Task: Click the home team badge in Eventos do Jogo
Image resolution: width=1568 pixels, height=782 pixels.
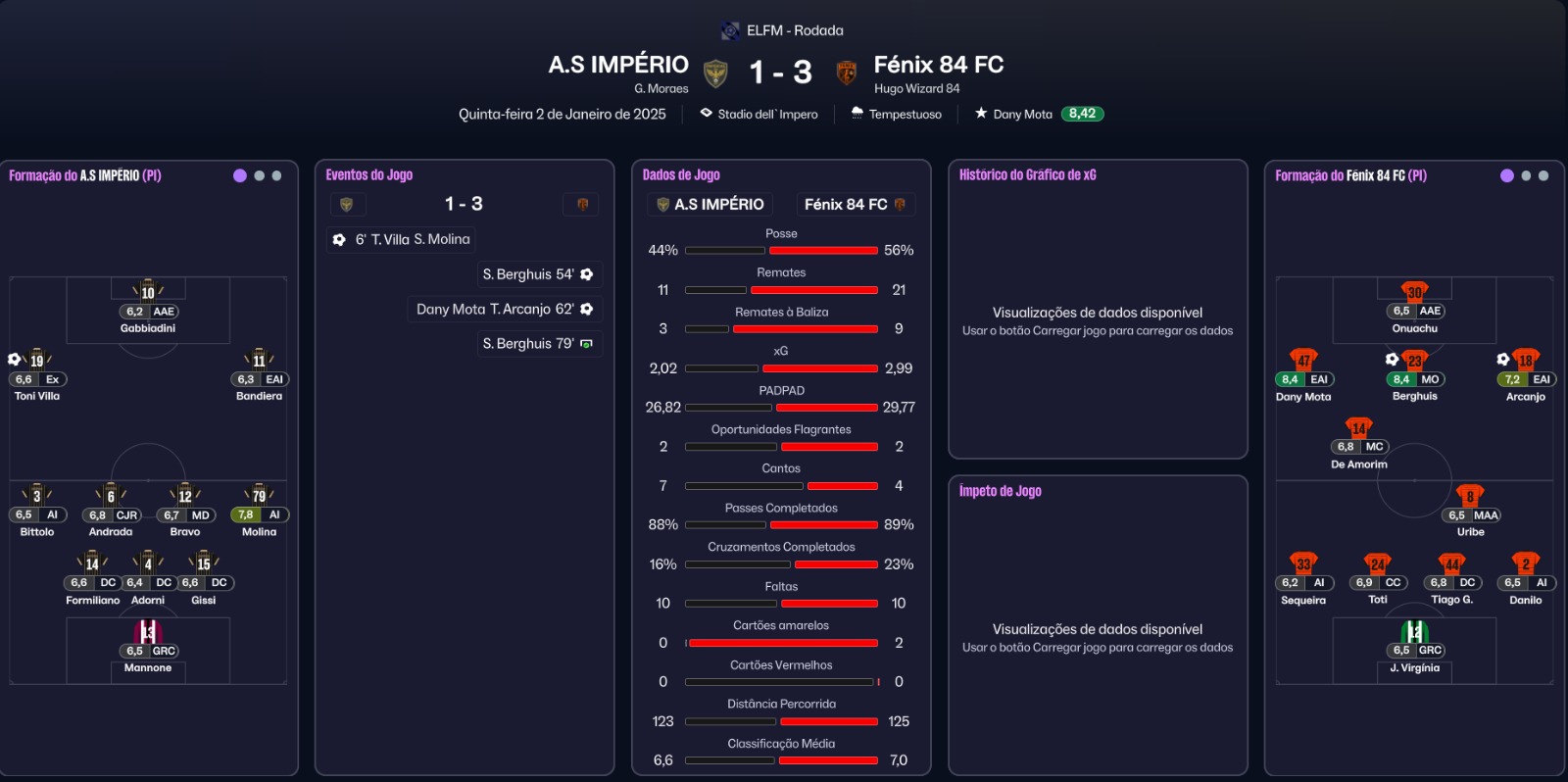Action: (x=347, y=204)
